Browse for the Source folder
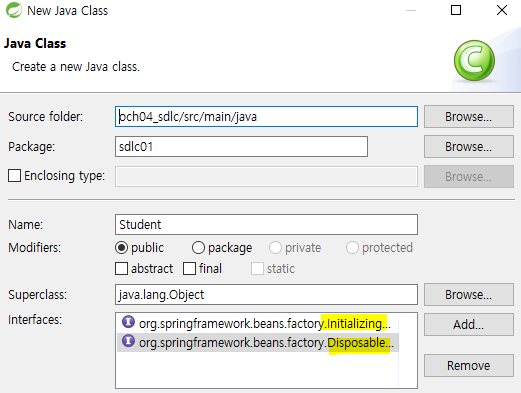This screenshot has height=393, width=521. point(469,117)
